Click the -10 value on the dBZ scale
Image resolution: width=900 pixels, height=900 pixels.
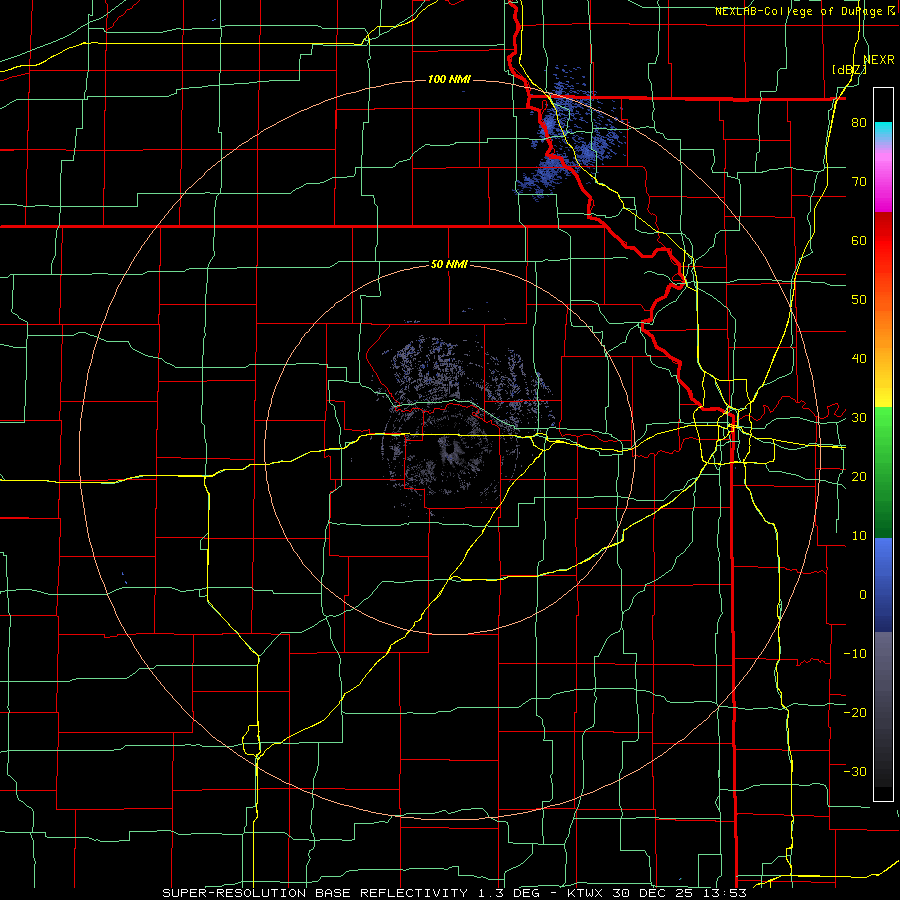(855, 653)
